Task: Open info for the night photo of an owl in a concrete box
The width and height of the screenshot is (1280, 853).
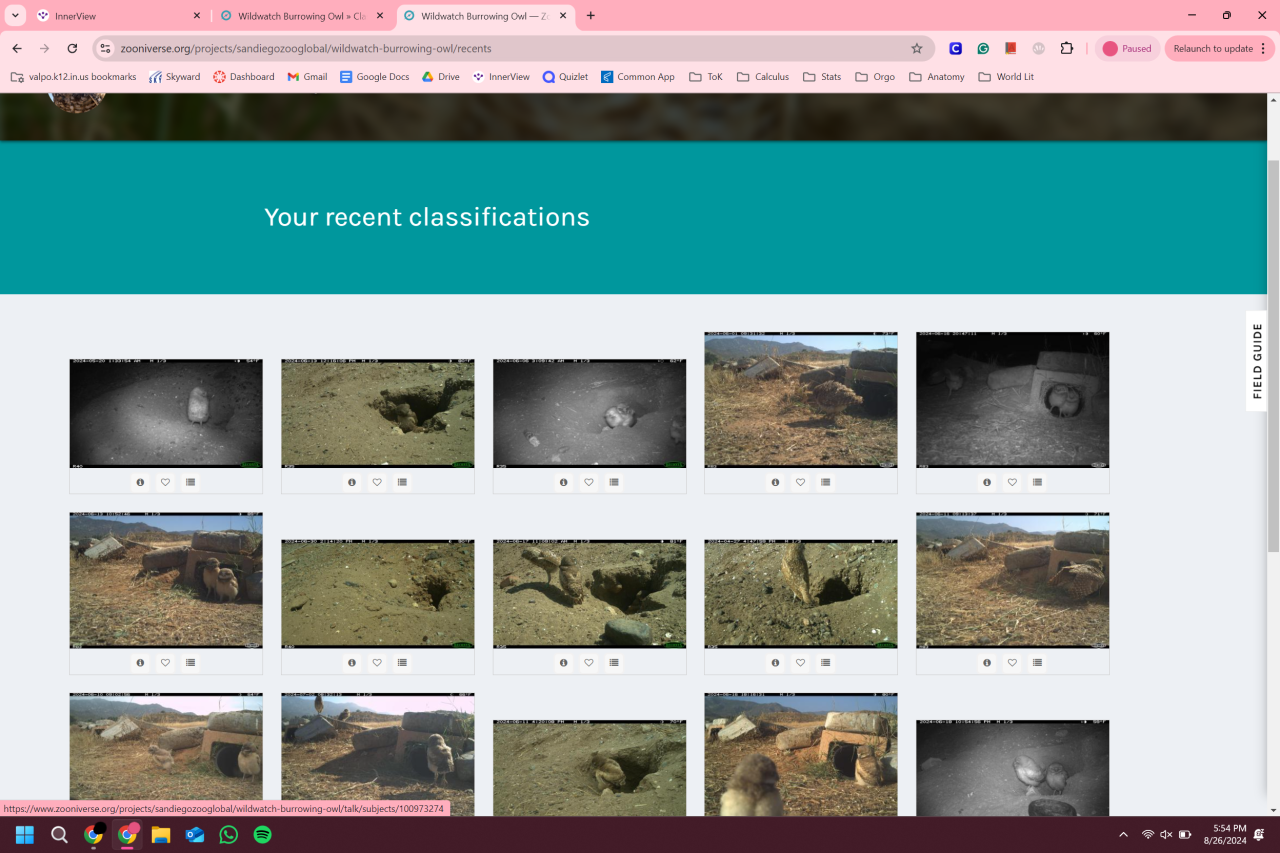Action: [x=987, y=482]
